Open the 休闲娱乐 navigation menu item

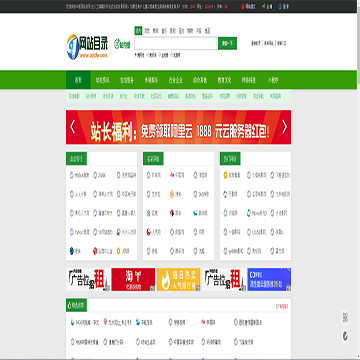tap(151, 80)
